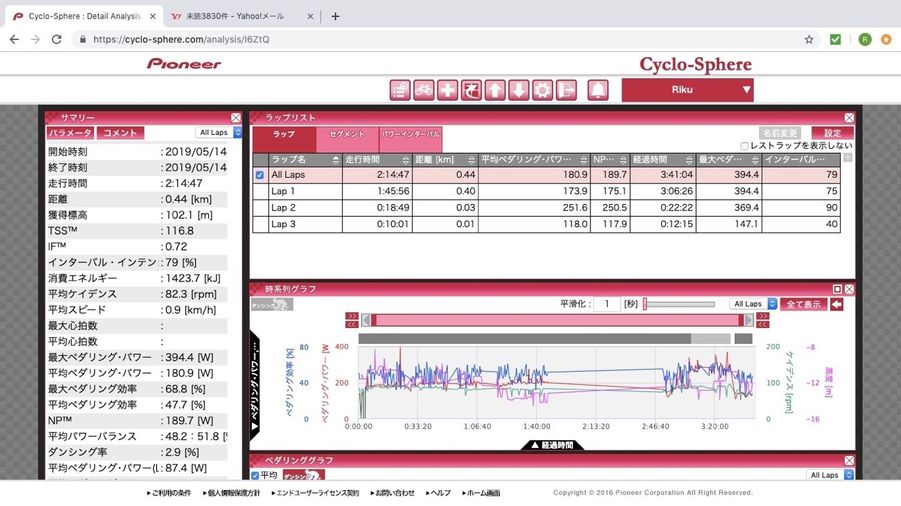Click the up arrow upload icon
The image size is (901, 506).
[x=495, y=90]
